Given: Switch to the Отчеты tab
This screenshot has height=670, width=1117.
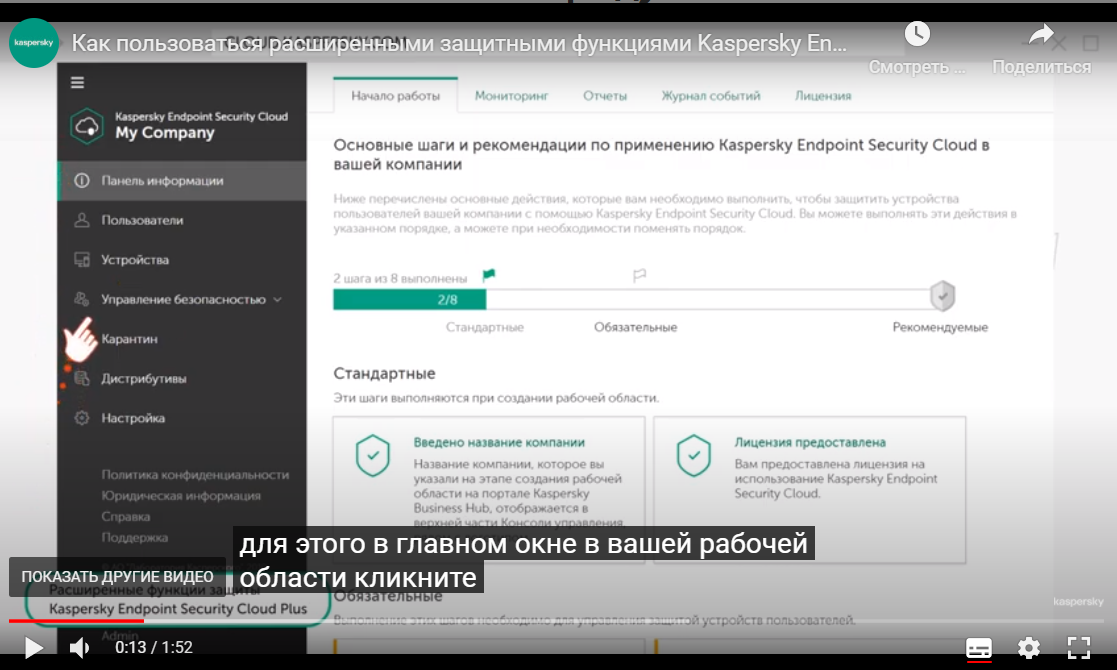Looking at the screenshot, I should point(605,95).
